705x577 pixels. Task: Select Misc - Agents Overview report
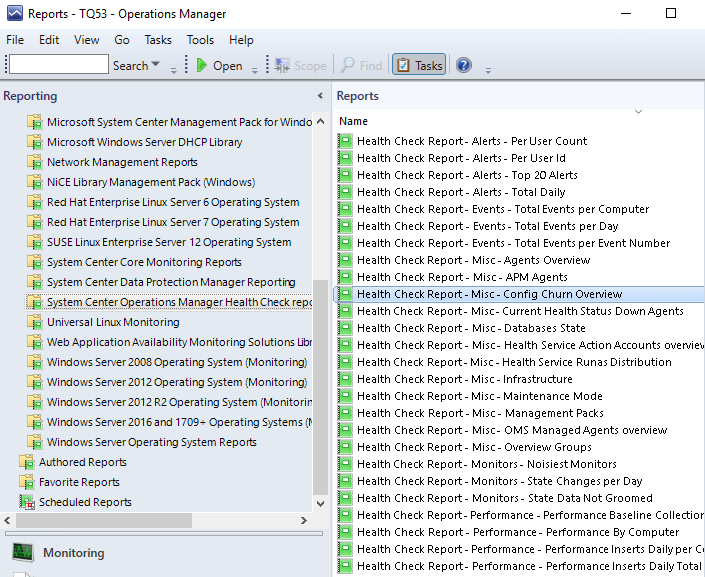point(473,260)
